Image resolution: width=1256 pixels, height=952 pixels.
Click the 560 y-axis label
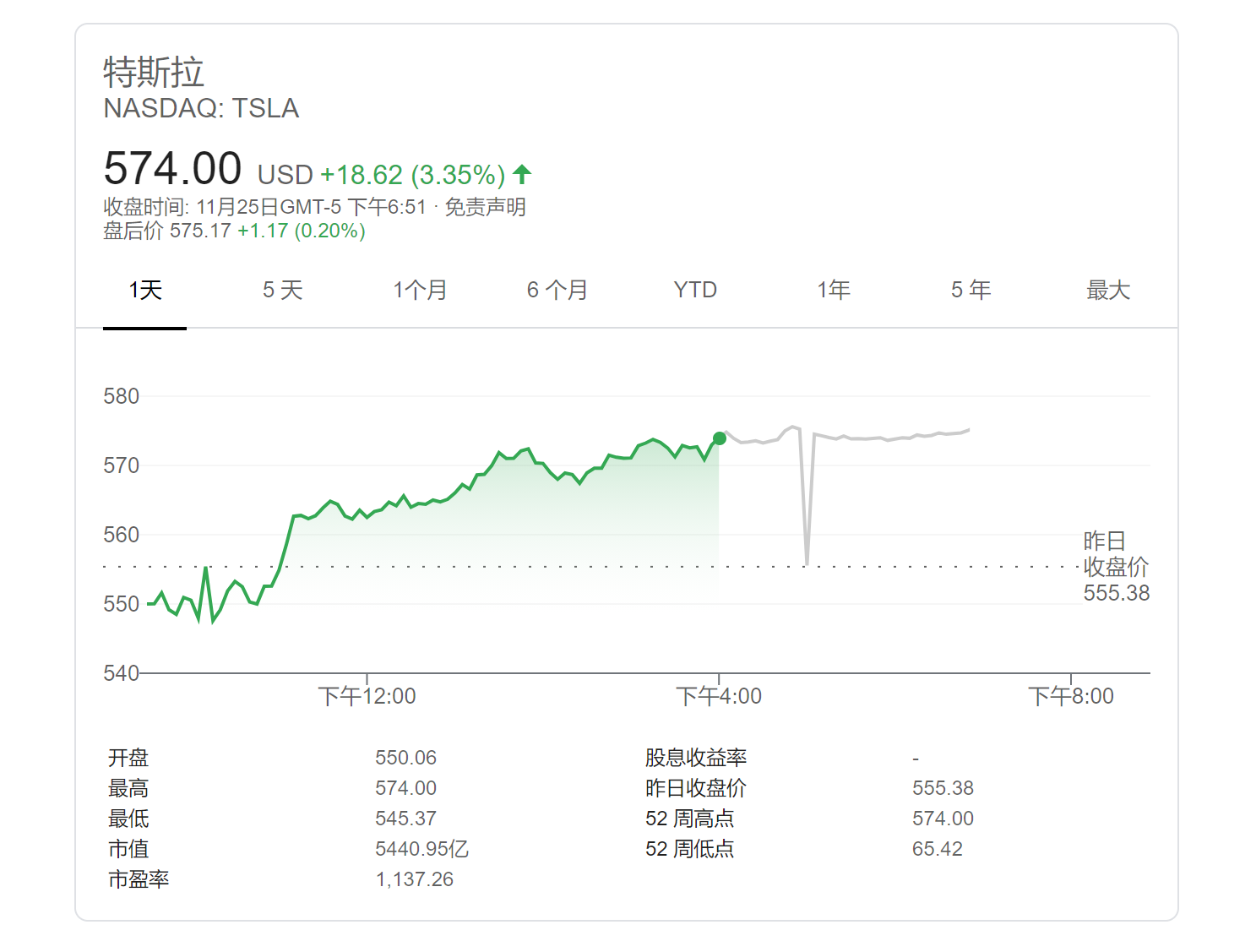click(121, 535)
